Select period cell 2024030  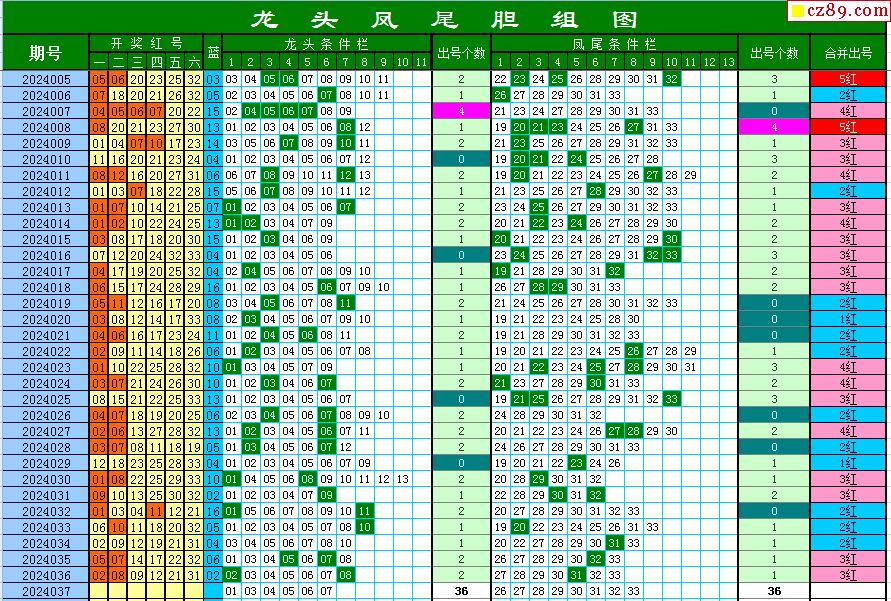click(x=46, y=479)
